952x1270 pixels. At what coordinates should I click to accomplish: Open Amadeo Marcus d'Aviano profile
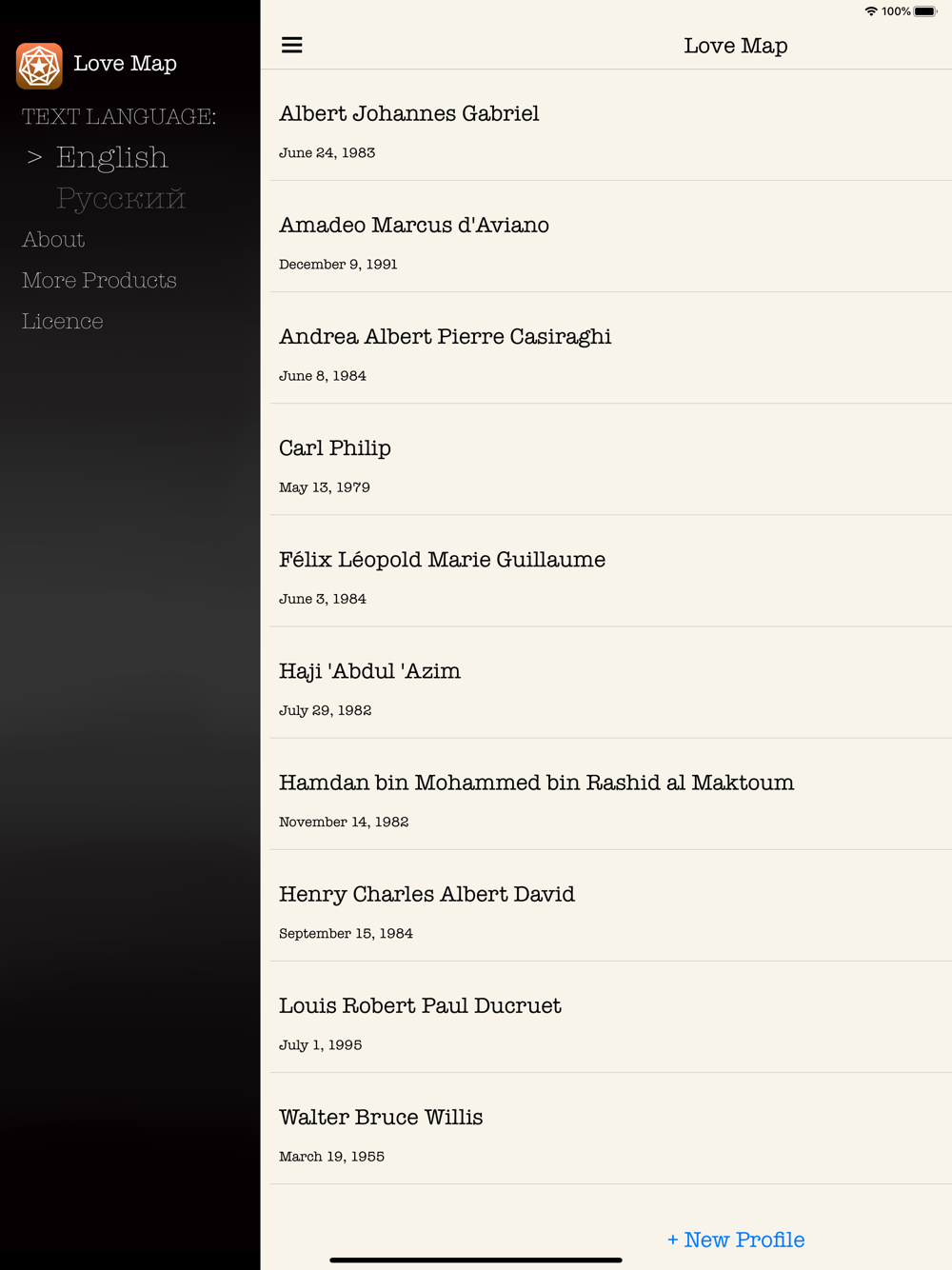(x=610, y=236)
